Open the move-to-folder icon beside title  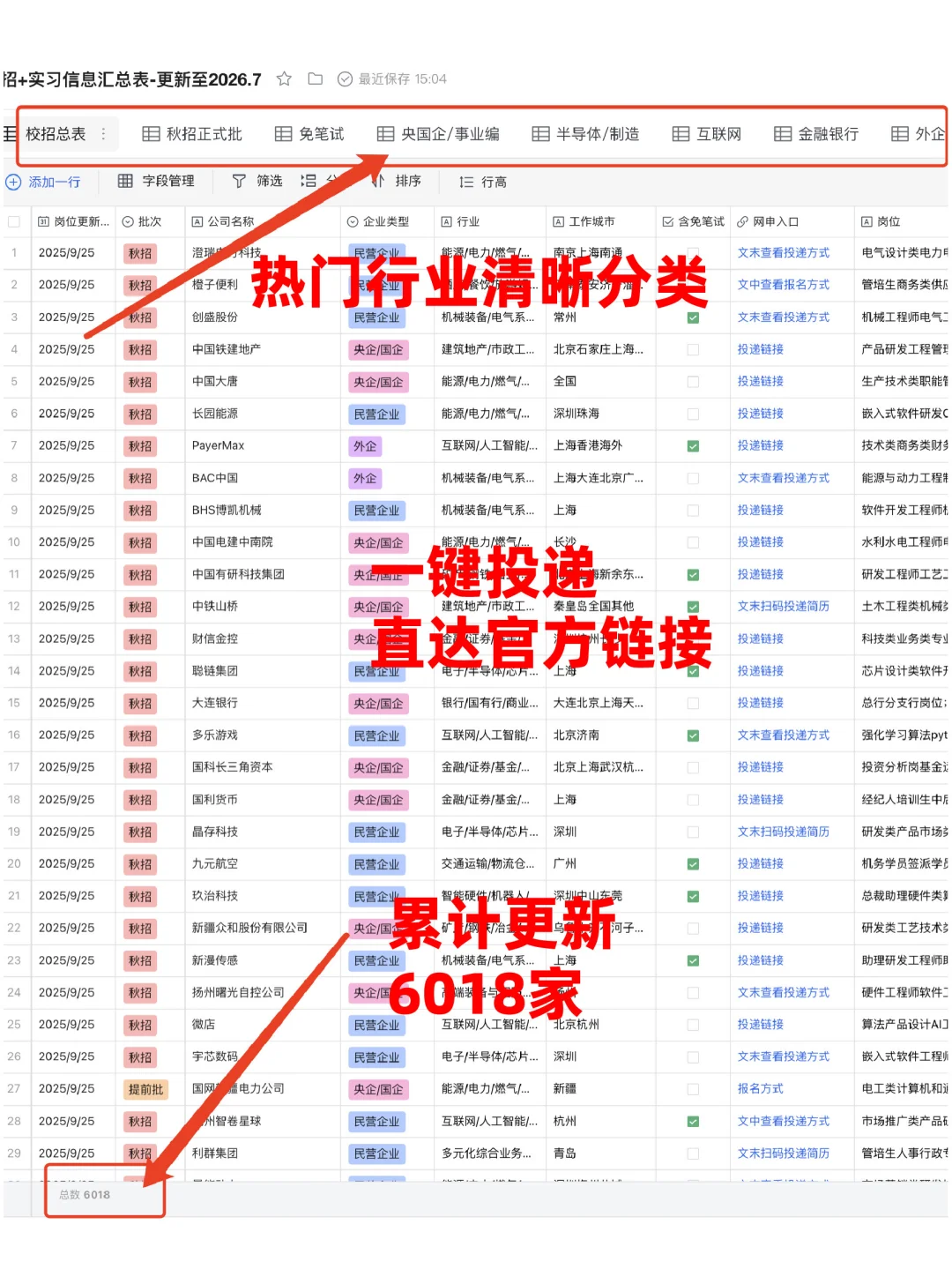point(315,79)
